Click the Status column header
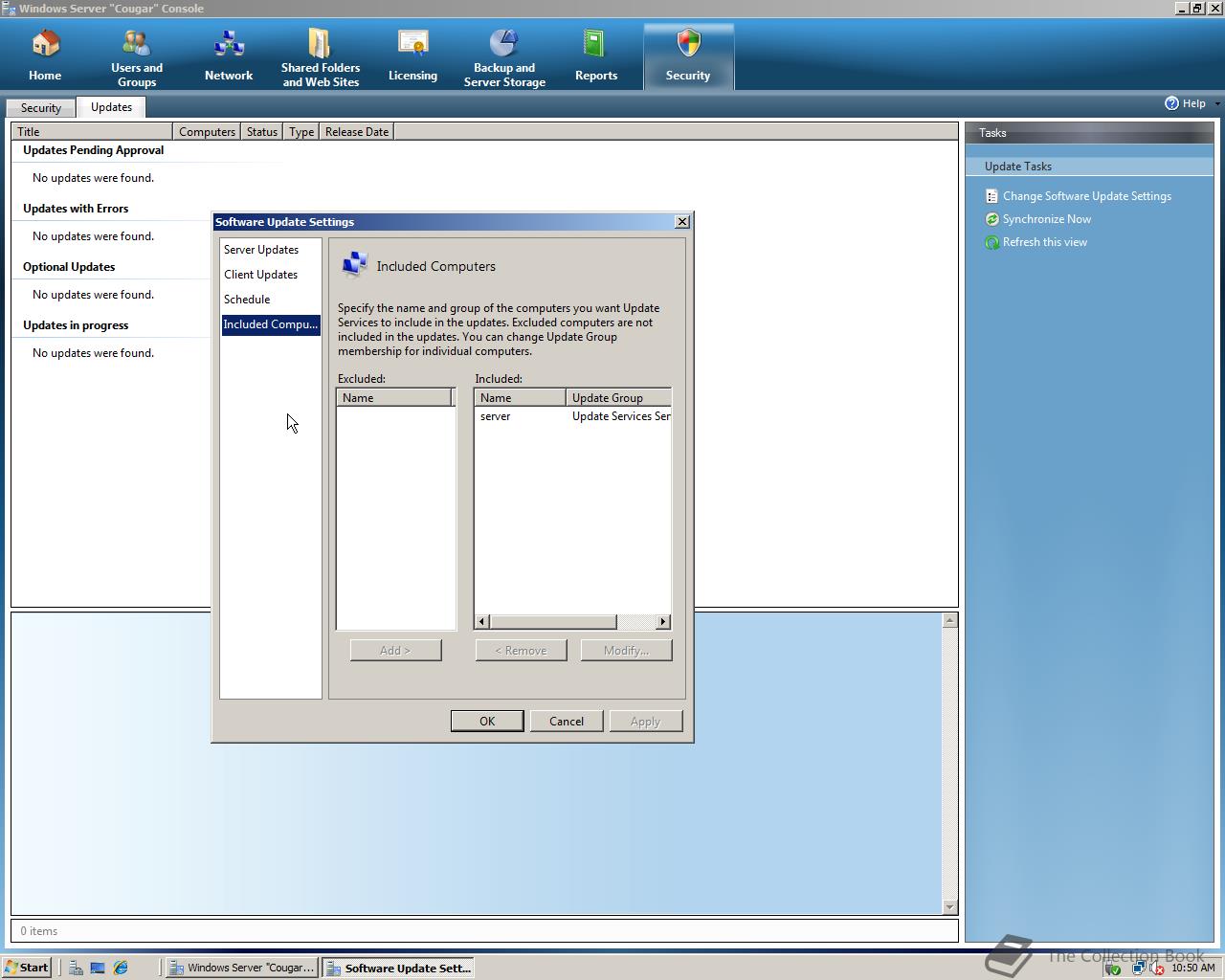 [x=261, y=131]
